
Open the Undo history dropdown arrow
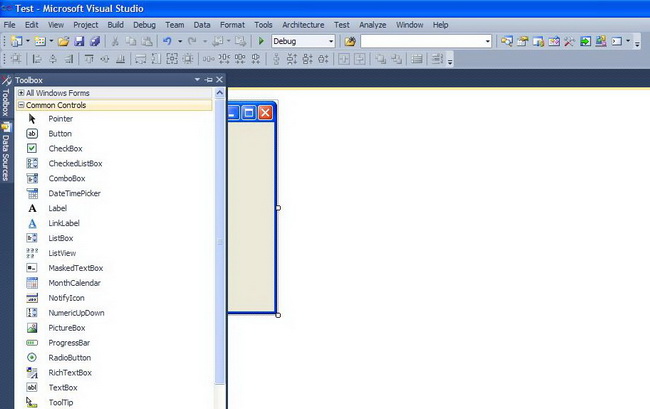click(x=180, y=41)
